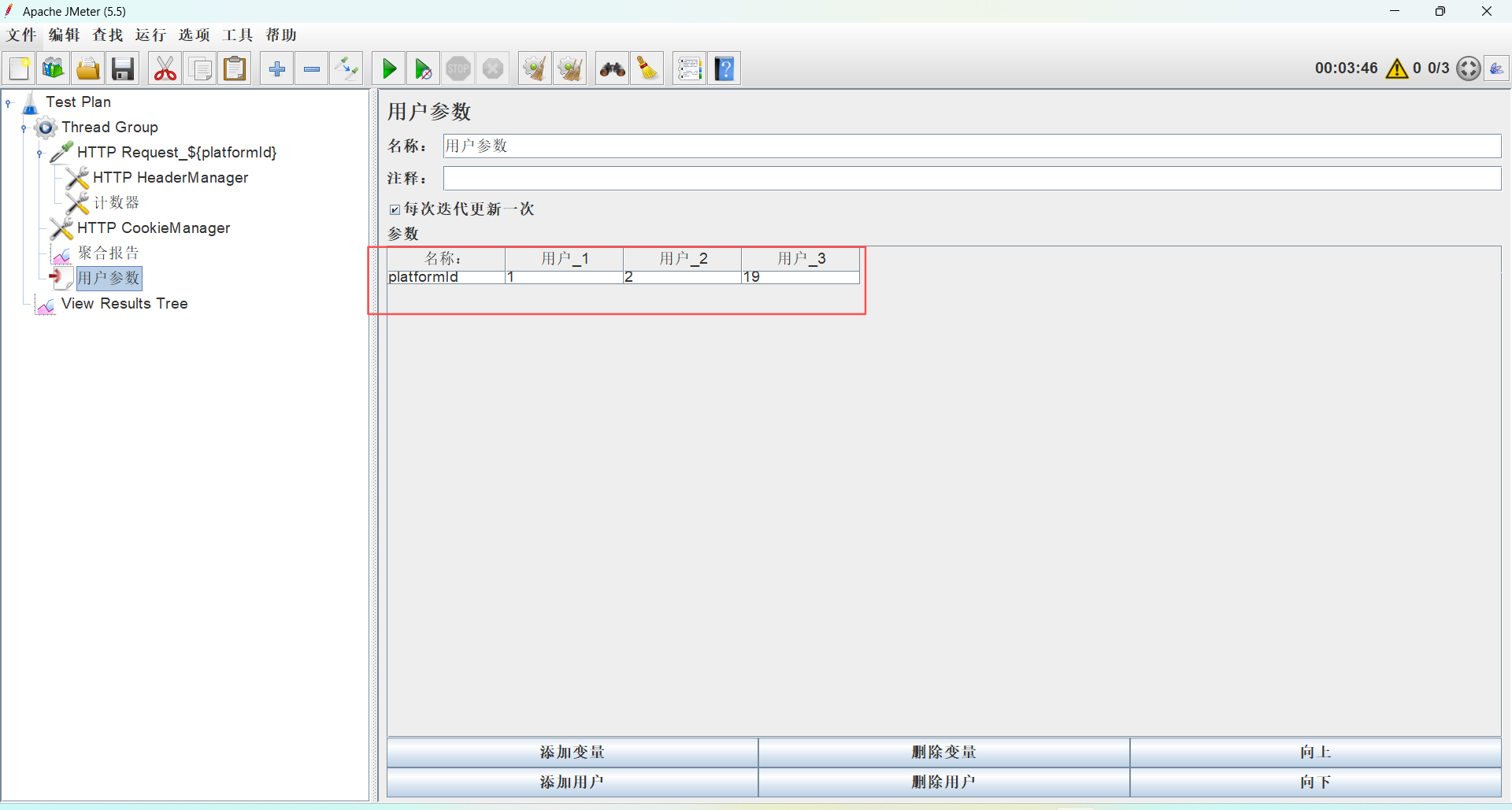Open the Templates icon

pyautogui.click(x=53, y=68)
